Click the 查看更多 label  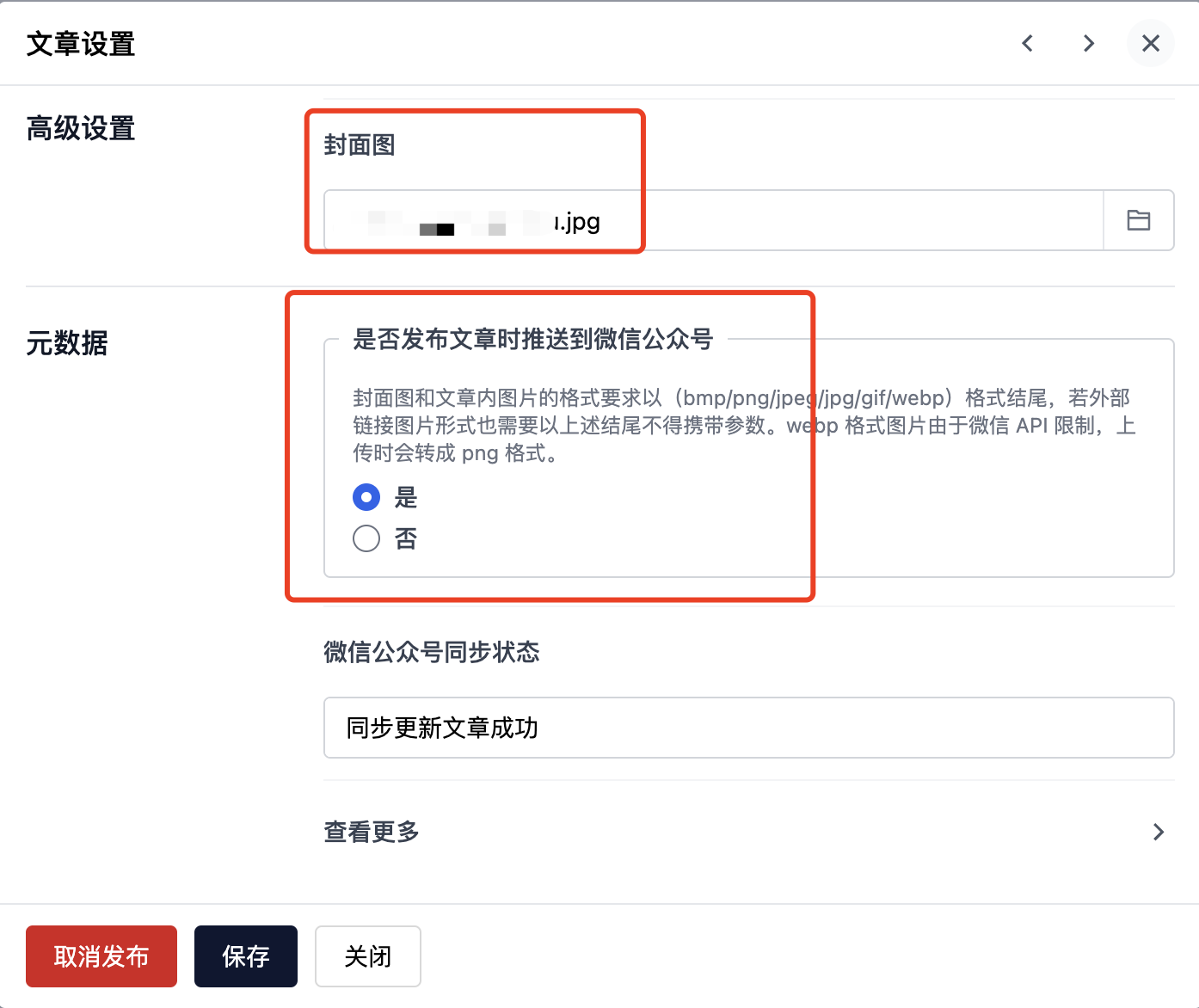point(372,832)
